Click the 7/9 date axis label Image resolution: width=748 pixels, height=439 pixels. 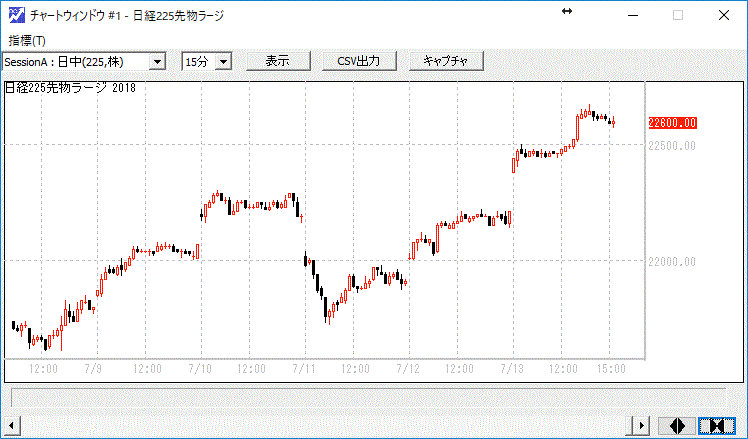pyautogui.click(x=93, y=369)
